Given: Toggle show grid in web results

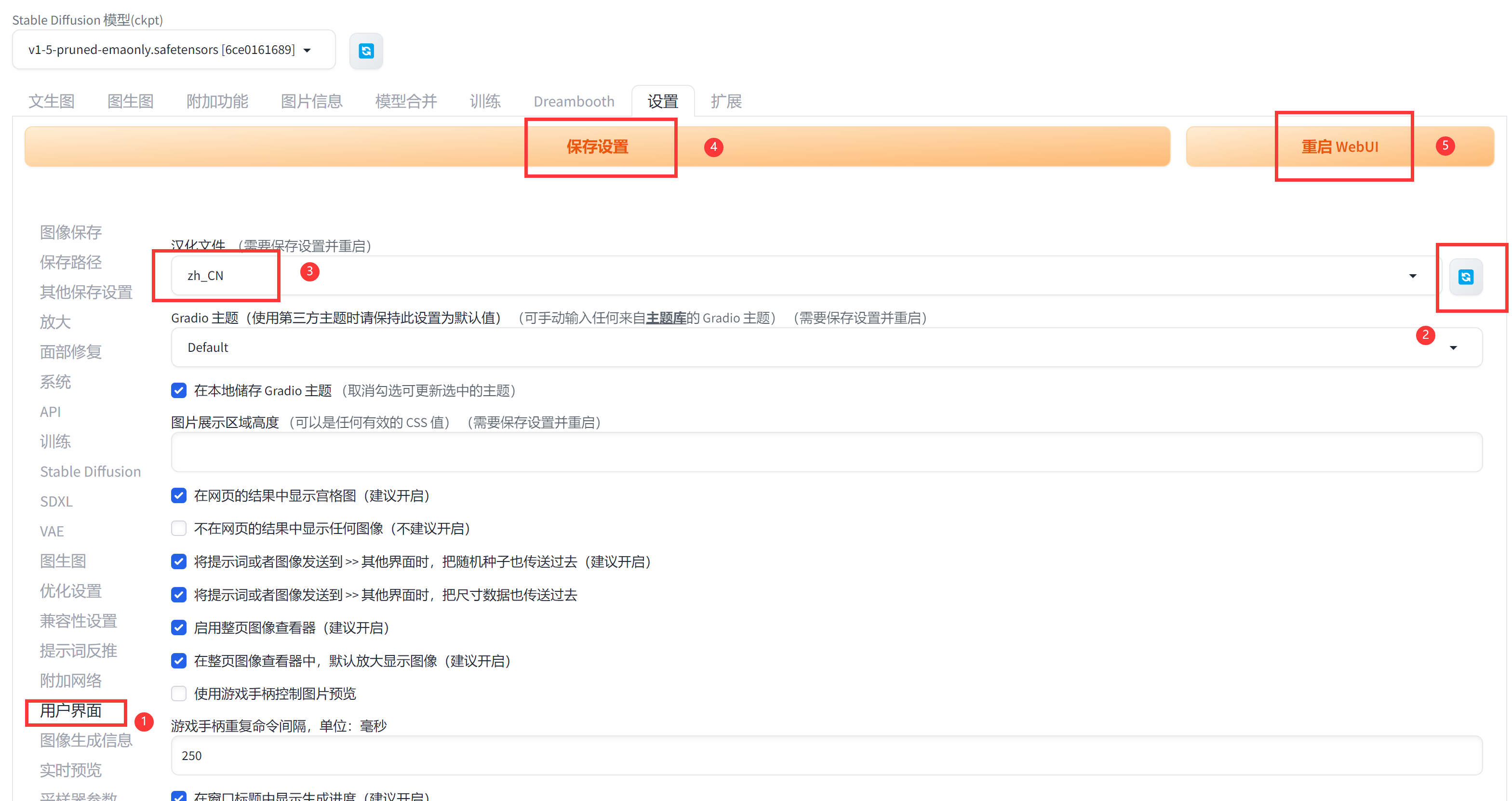Looking at the screenshot, I should tap(178, 496).
